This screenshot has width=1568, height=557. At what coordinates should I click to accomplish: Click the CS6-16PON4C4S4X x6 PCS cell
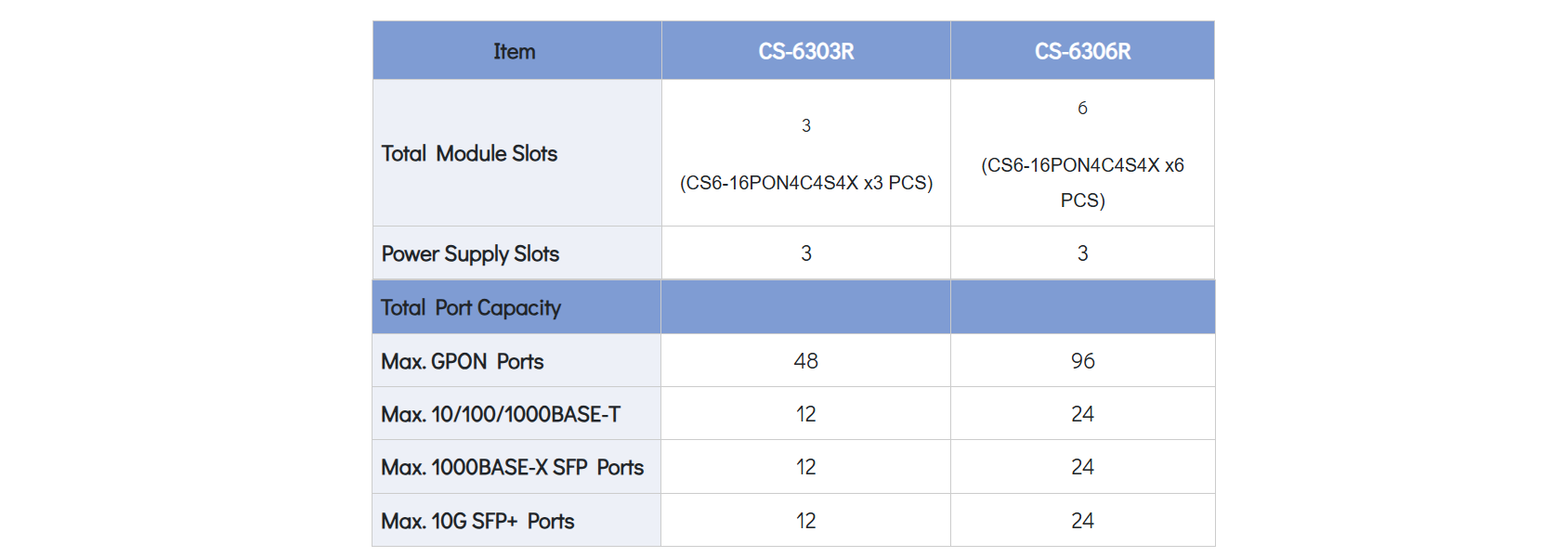coord(1082,182)
